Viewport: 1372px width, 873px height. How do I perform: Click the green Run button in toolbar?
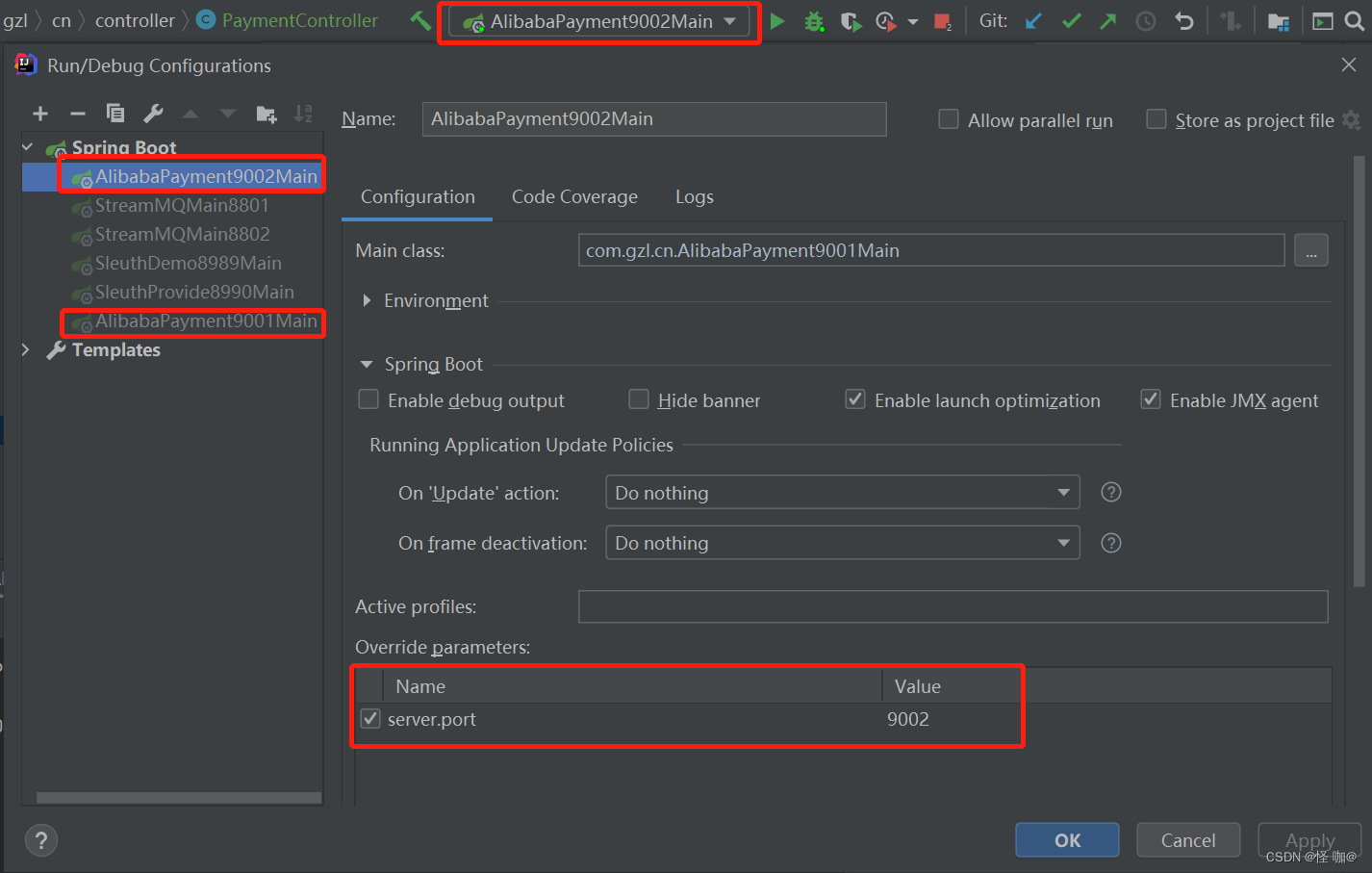coord(777,21)
